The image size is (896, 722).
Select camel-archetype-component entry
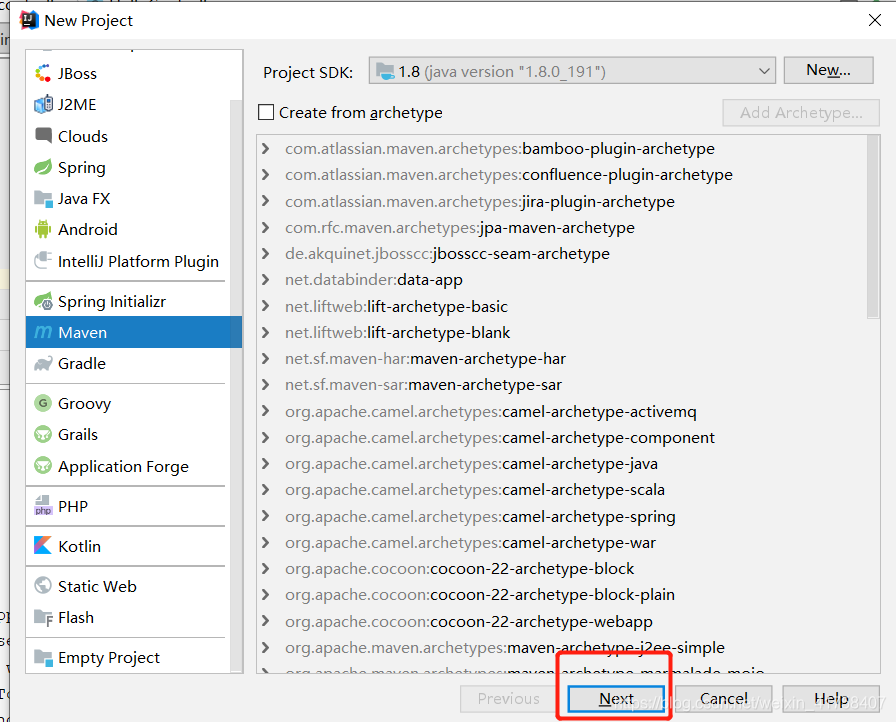tap(499, 438)
